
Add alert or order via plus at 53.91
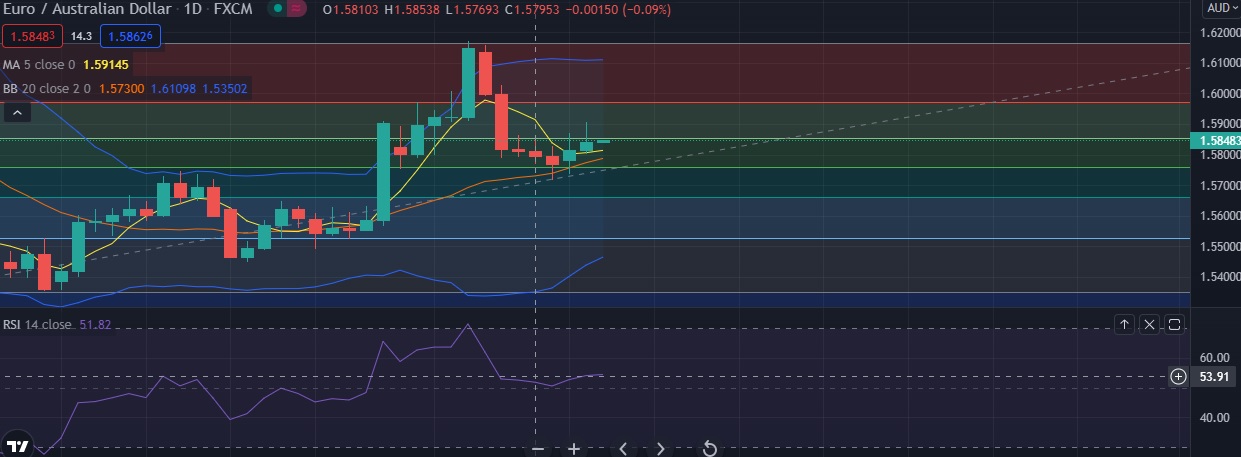[1179, 377]
